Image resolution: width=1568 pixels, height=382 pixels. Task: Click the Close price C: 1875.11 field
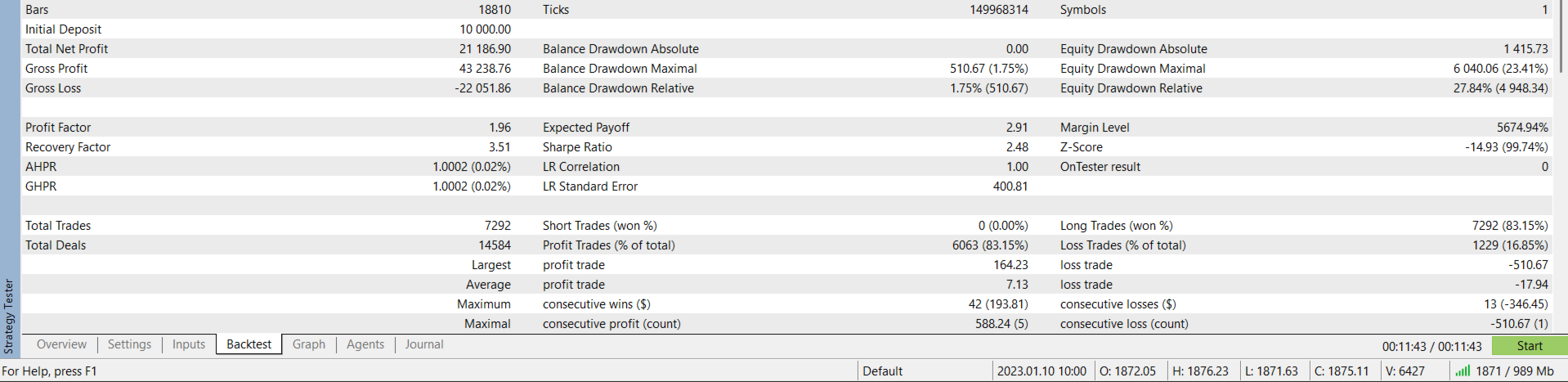(x=1341, y=371)
